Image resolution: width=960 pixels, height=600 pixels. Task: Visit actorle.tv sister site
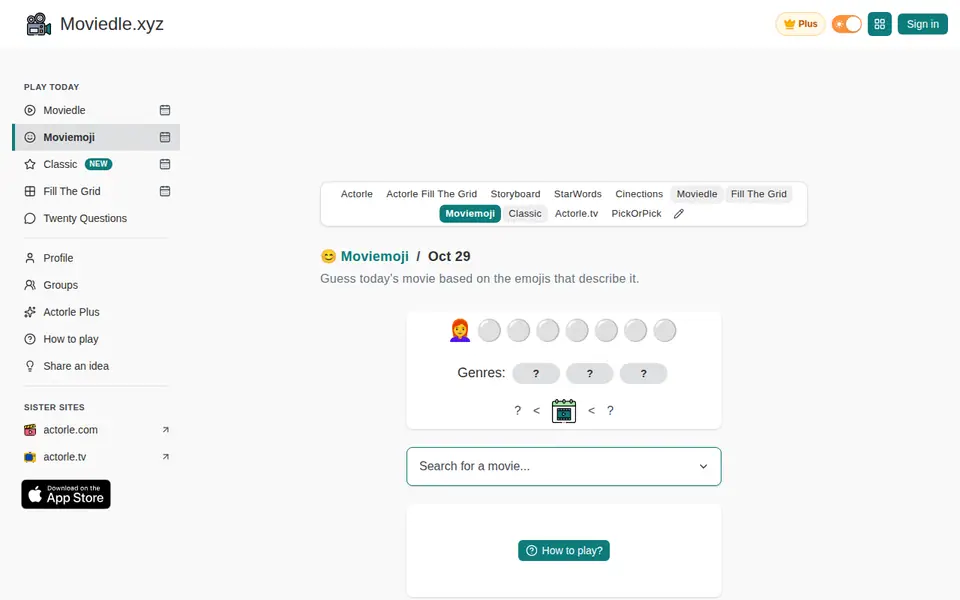pos(65,457)
